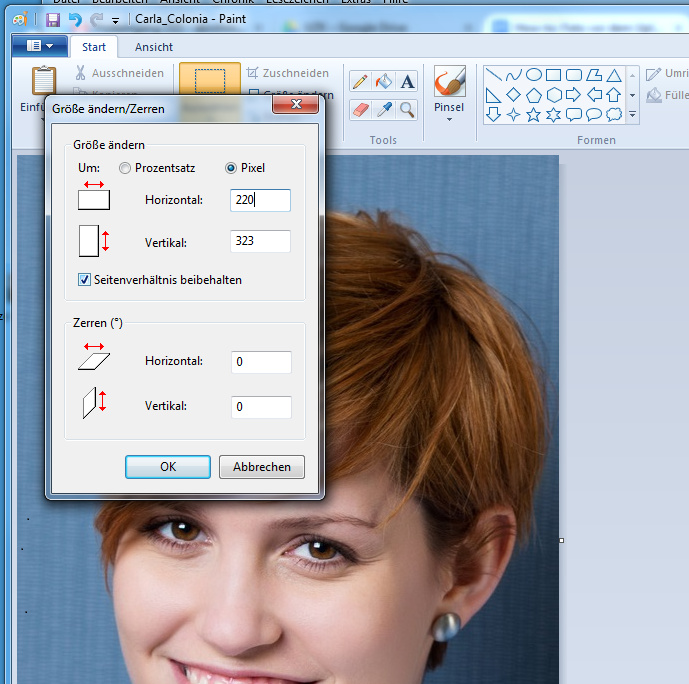689x684 pixels.
Task: Select the Polygon shape
Action: (x=594, y=75)
